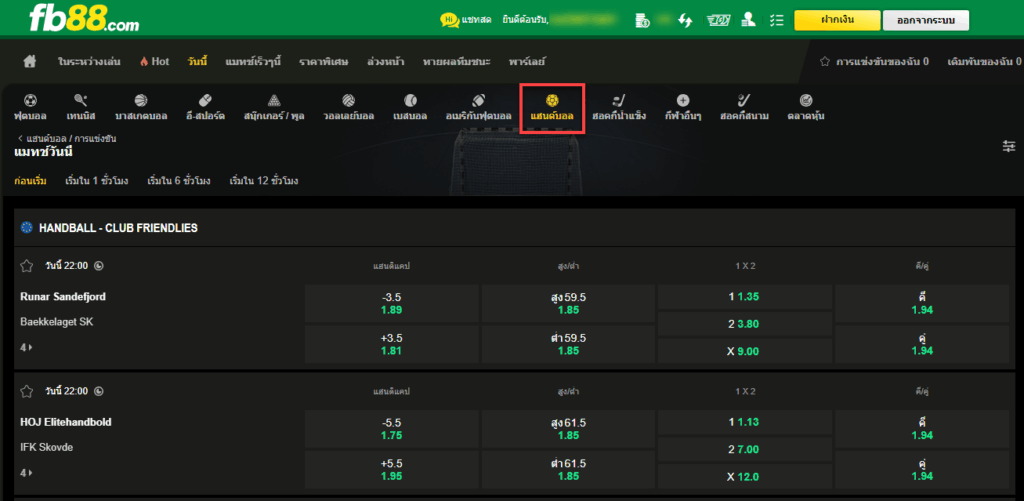The image size is (1024, 501).
Task: Bet under ต่ำ 59.5 at 1.85
Action: 568,344
